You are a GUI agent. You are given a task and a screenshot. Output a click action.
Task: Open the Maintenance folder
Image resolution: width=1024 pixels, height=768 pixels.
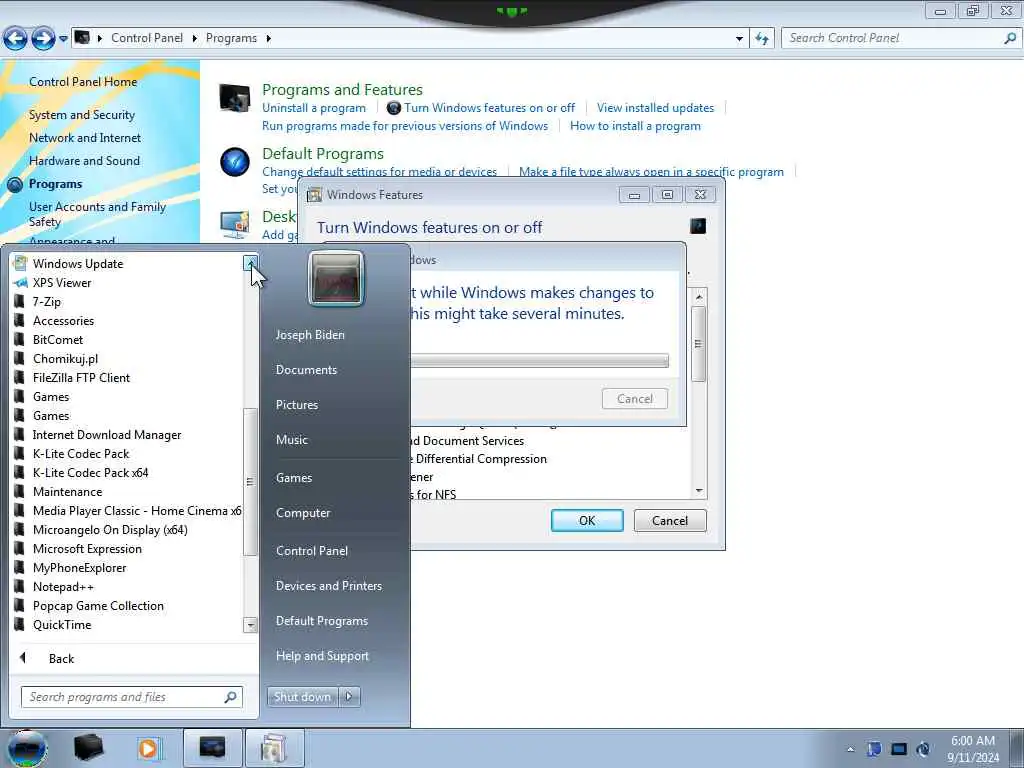67,492
